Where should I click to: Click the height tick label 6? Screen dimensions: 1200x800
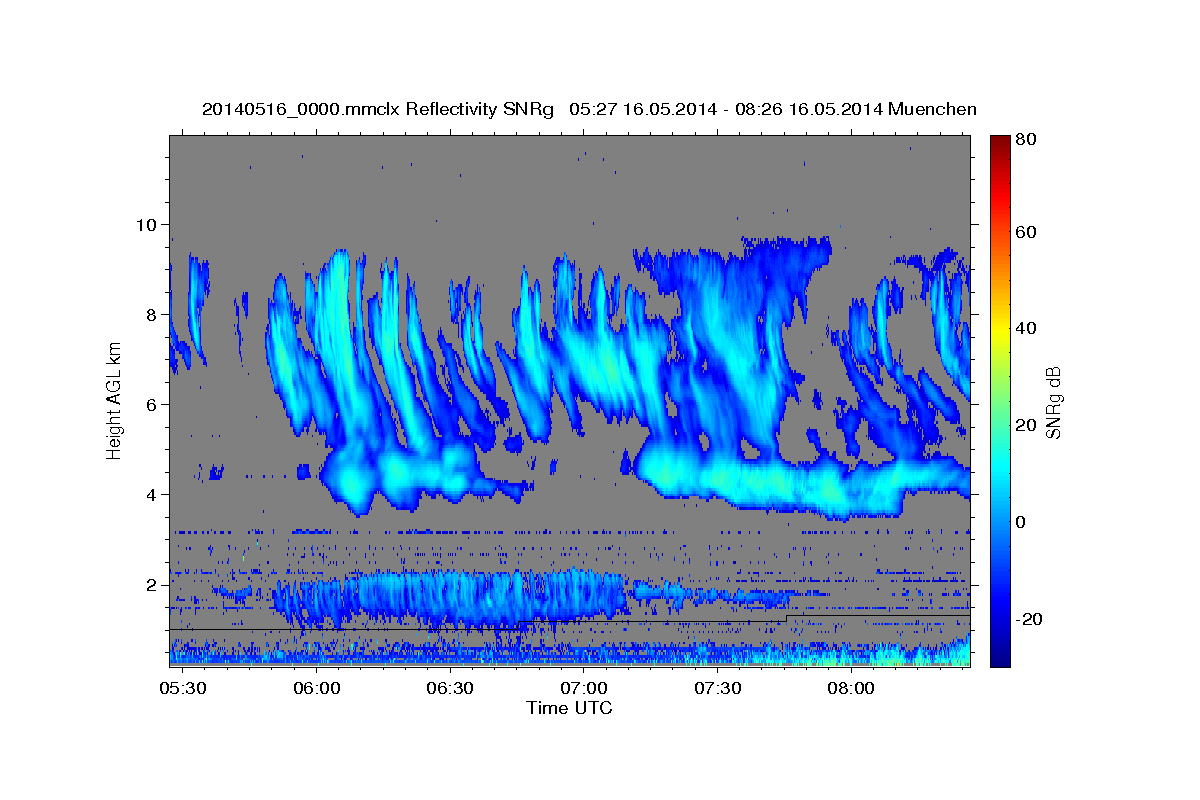(x=153, y=404)
